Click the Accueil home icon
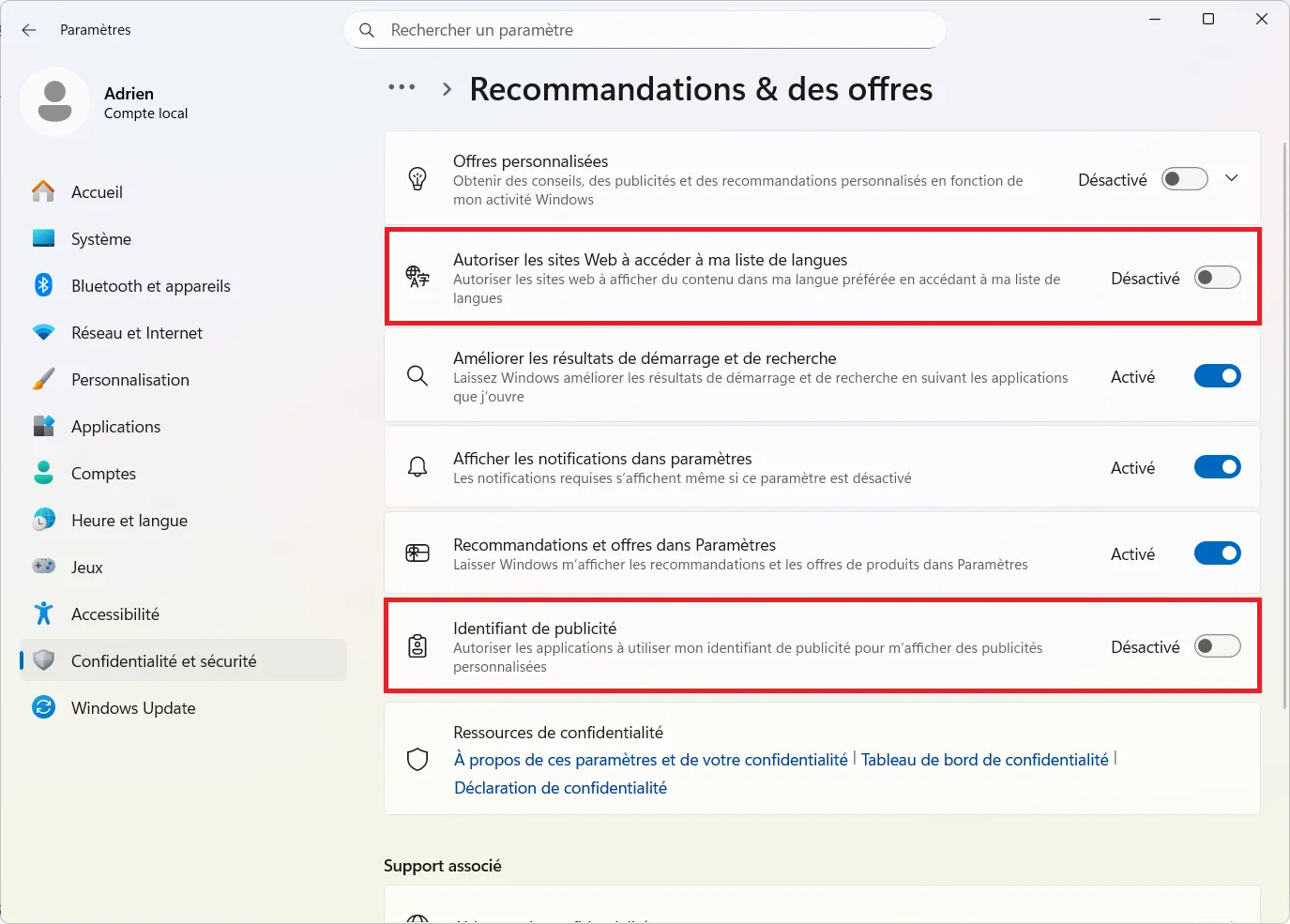Image resolution: width=1290 pixels, height=924 pixels. pyautogui.click(x=43, y=191)
